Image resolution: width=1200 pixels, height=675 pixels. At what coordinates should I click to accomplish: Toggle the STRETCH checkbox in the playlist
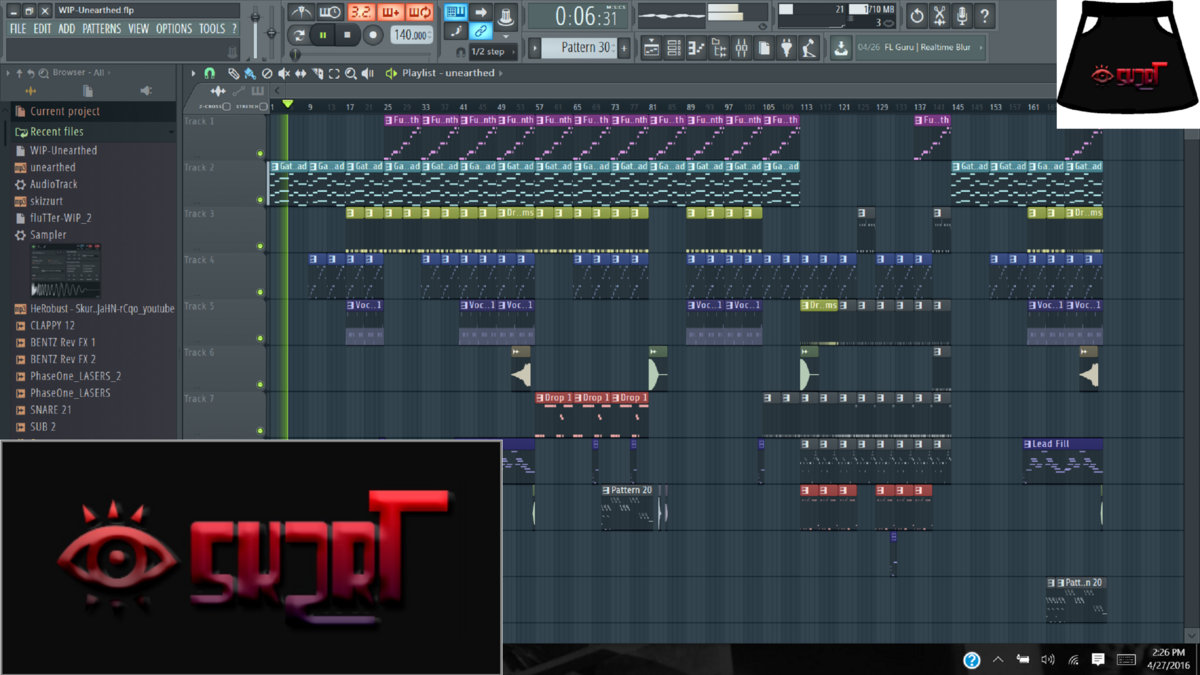pos(262,106)
